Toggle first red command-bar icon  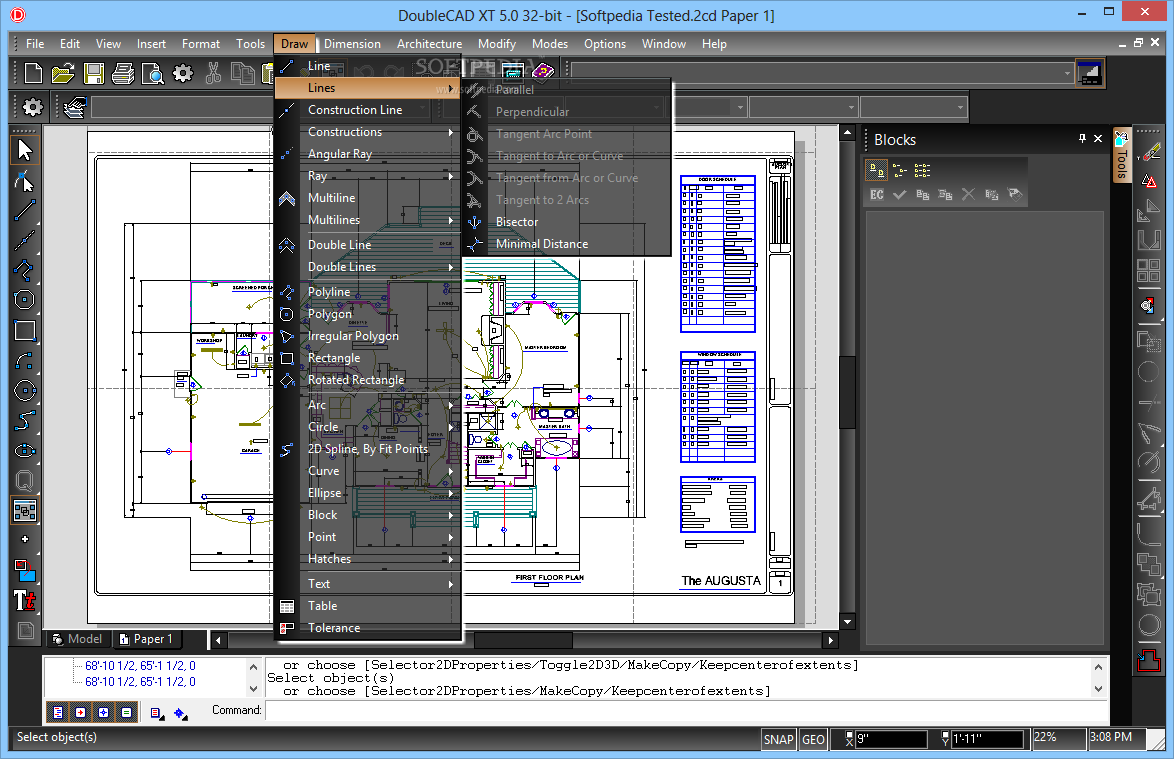(58, 713)
